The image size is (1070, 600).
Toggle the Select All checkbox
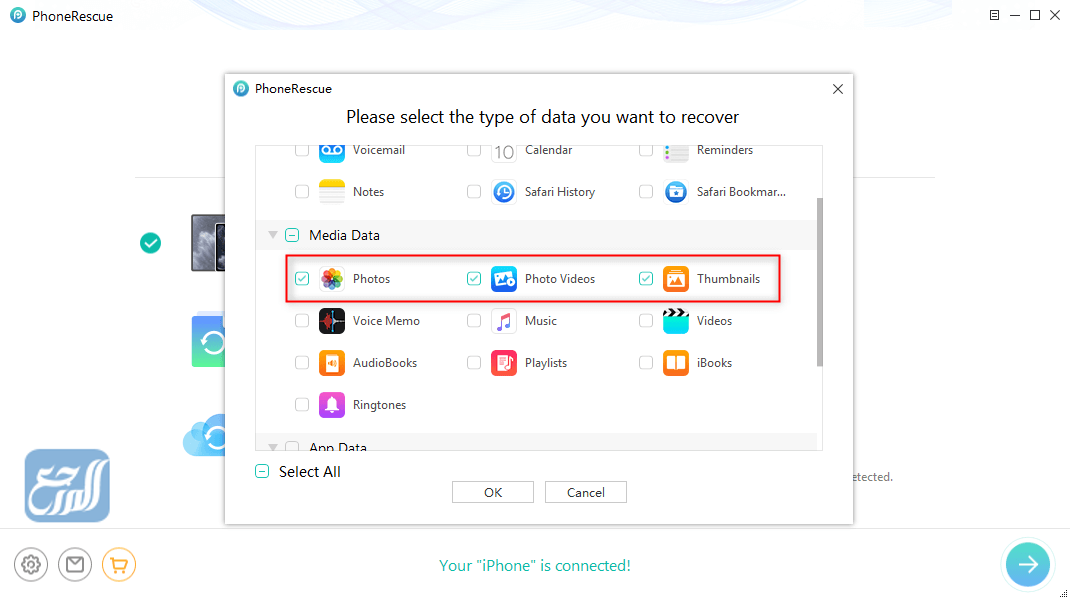click(x=262, y=472)
